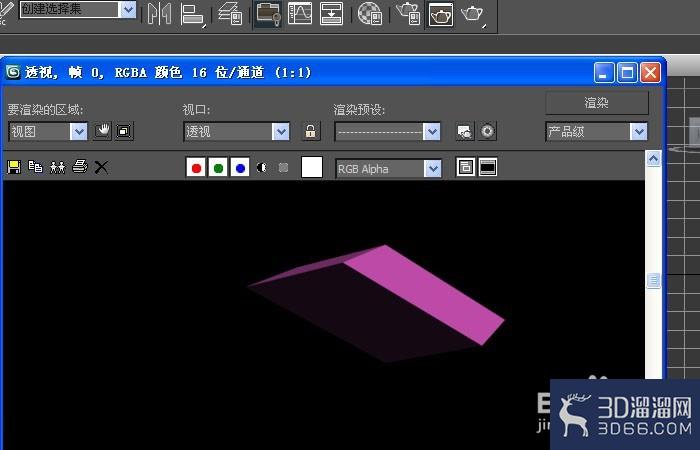700x450 pixels.
Task: Select the Mirror tool icon
Action: (x=159, y=14)
